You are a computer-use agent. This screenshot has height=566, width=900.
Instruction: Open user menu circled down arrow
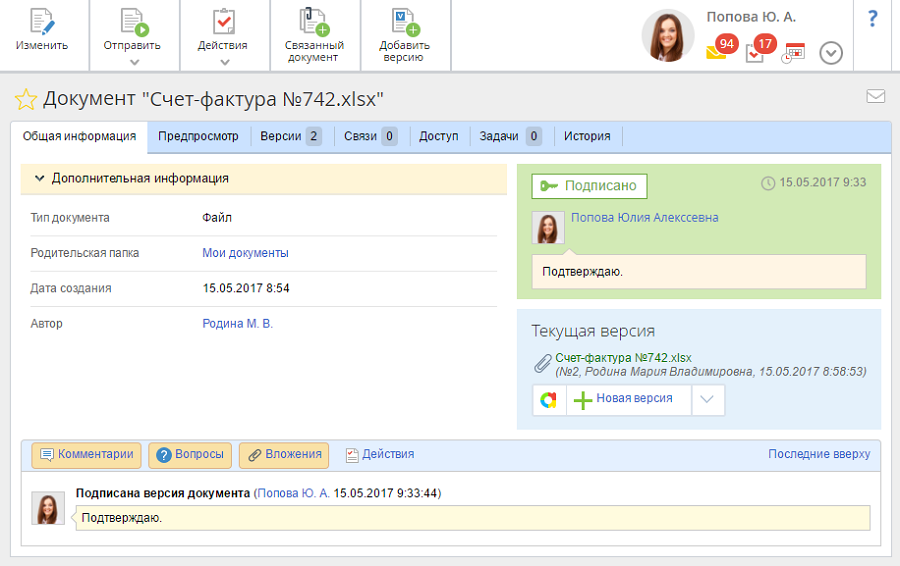click(831, 53)
